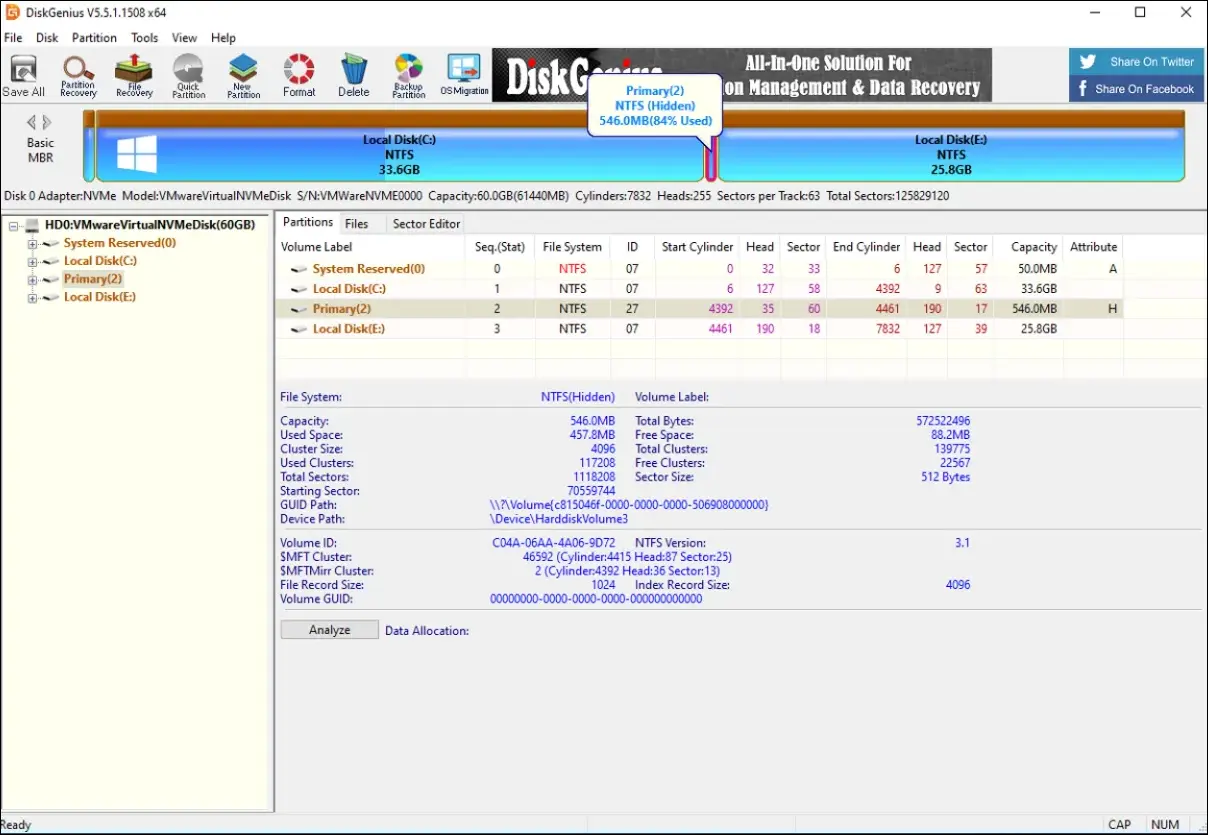The image size is (1208, 835).
Task: Open the File menu
Action: [x=13, y=38]
